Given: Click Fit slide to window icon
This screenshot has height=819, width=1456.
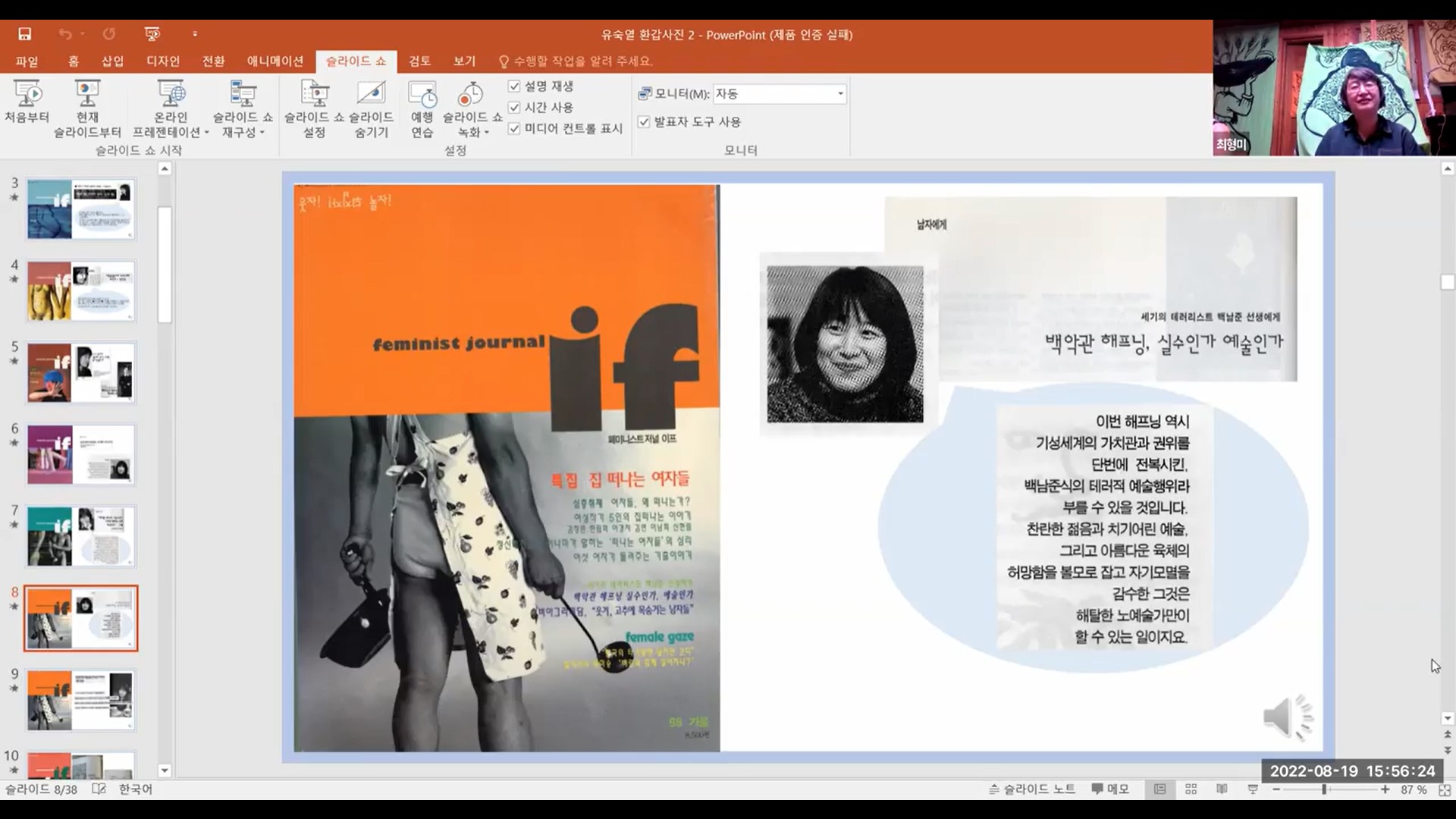Looking at the screenshot, I should click(1444, 789).
